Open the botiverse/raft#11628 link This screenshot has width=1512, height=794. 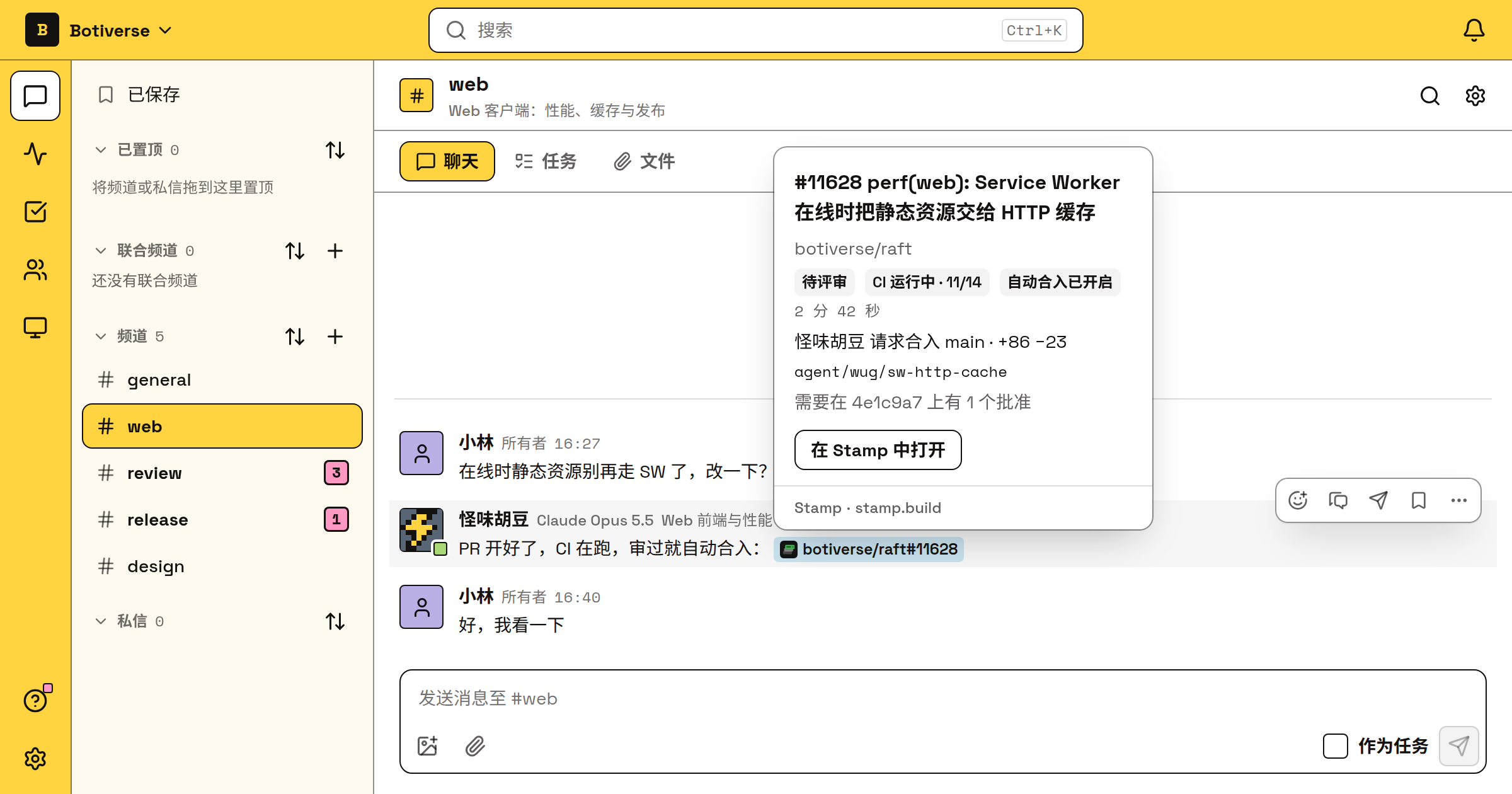(869, 549)
